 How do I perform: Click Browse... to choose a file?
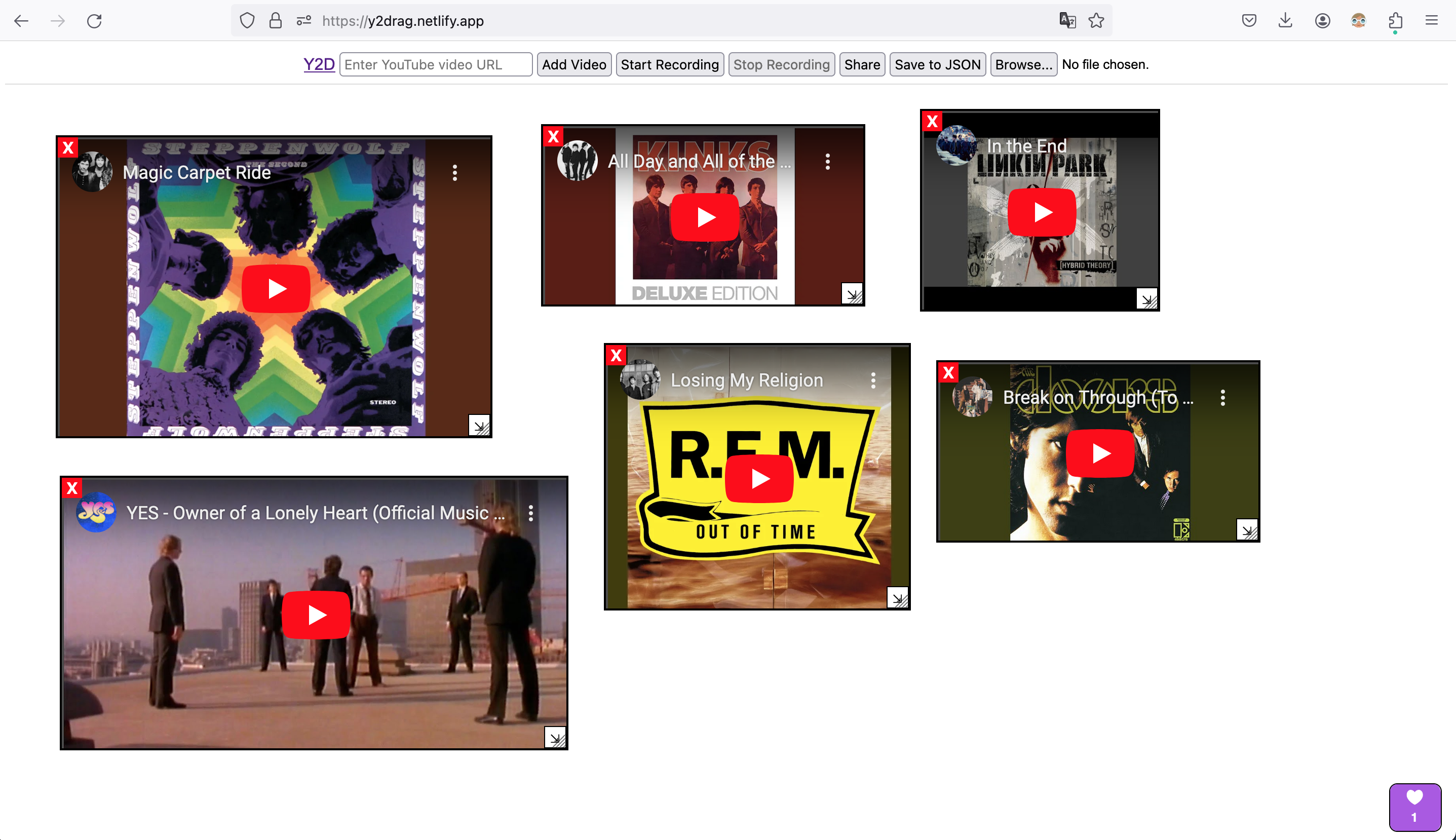(x=1024, y=64)
